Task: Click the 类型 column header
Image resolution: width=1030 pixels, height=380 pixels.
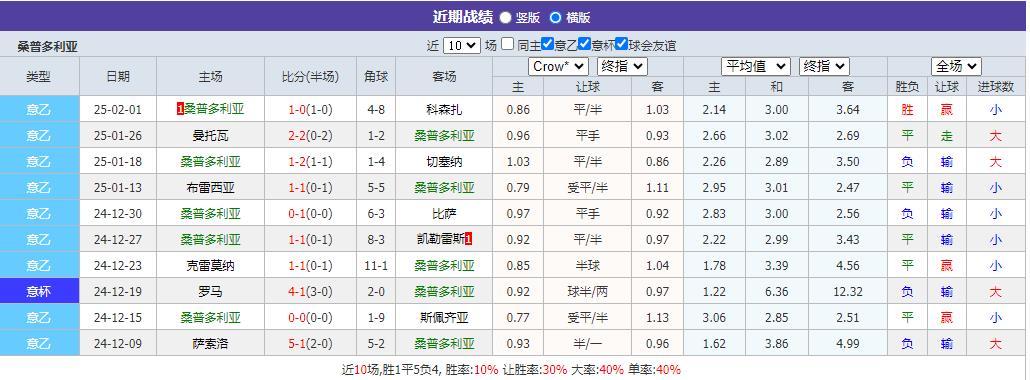Action: tap(39, 76)
